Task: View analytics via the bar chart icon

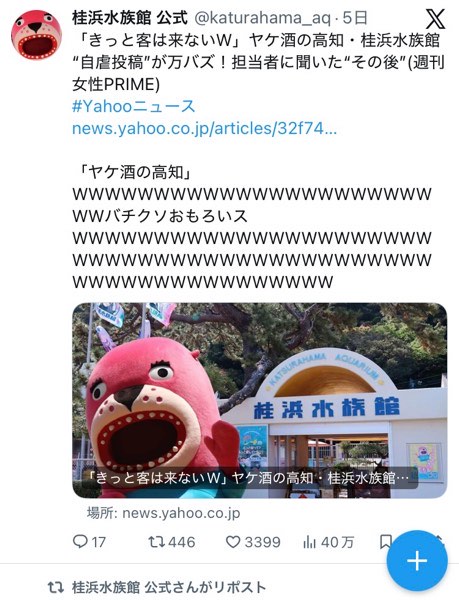Action: tap(309, 541)
